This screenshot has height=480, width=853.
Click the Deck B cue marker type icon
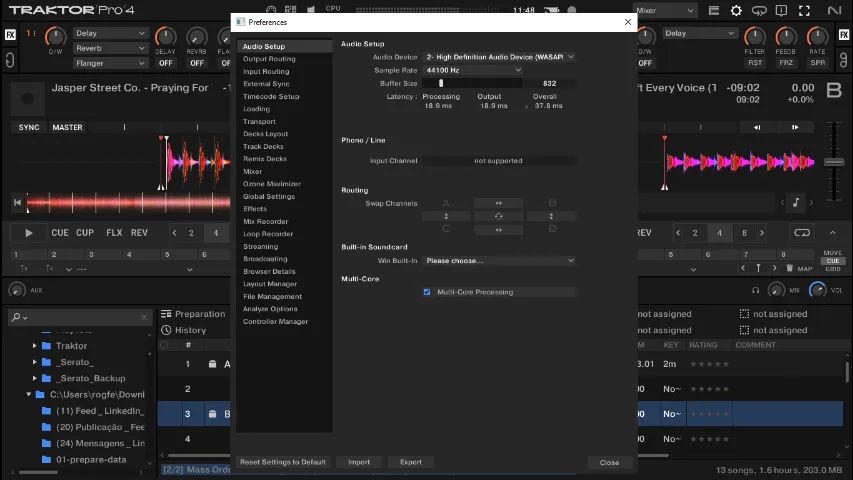[x=758, y=268]
